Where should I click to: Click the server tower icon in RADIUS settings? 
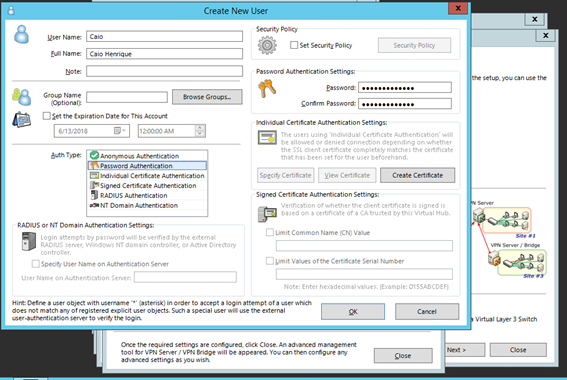pyautogui.click(x=29, y=242)
